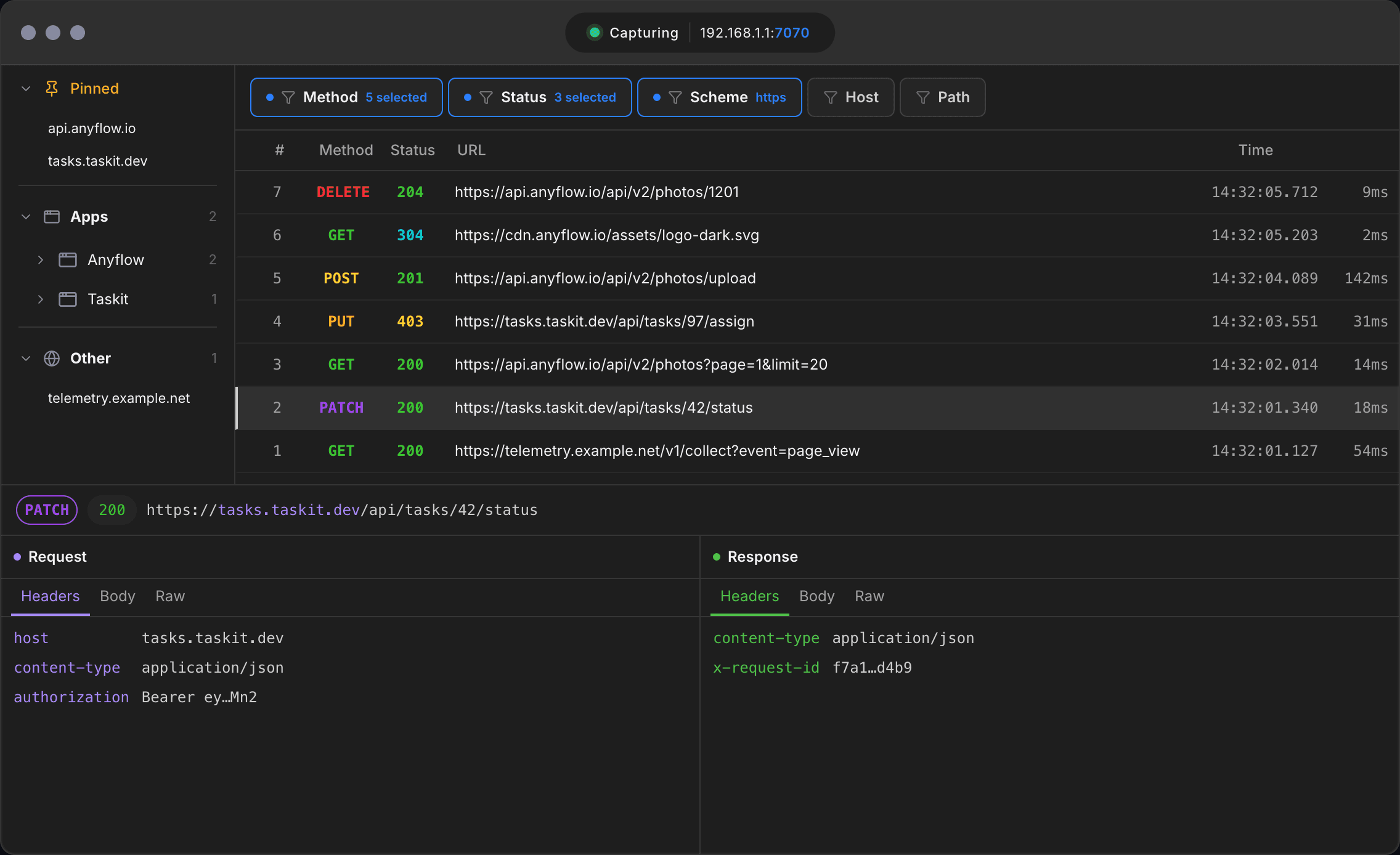
Task: Click the Taskit app icon
Action: point(68,299)
